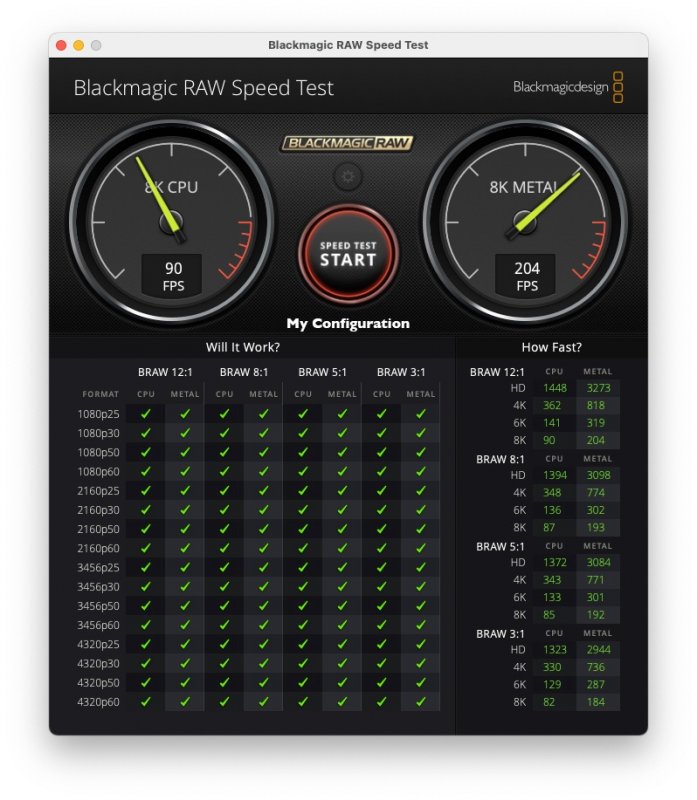Click BRAW 8:1 6K CPU value 136

[x=552, y=510]
